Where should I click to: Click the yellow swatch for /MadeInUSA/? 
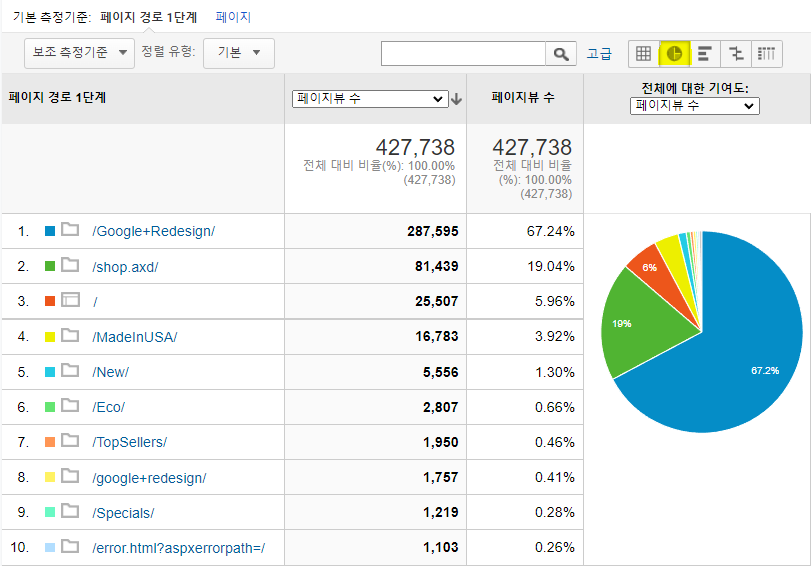(50, 337)
